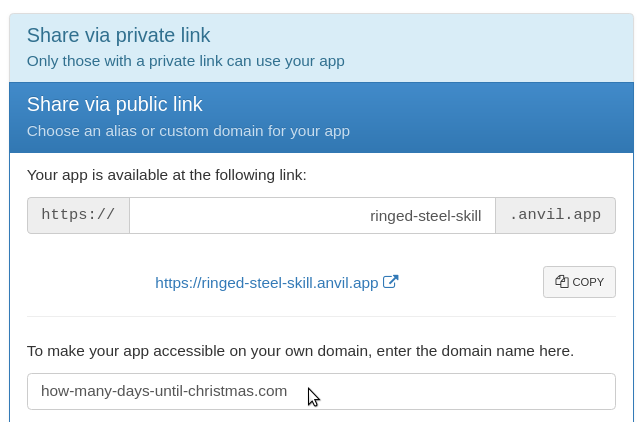Expand the "Share via private link" section
Screen dimensions: 644x422
coord(118,36)
